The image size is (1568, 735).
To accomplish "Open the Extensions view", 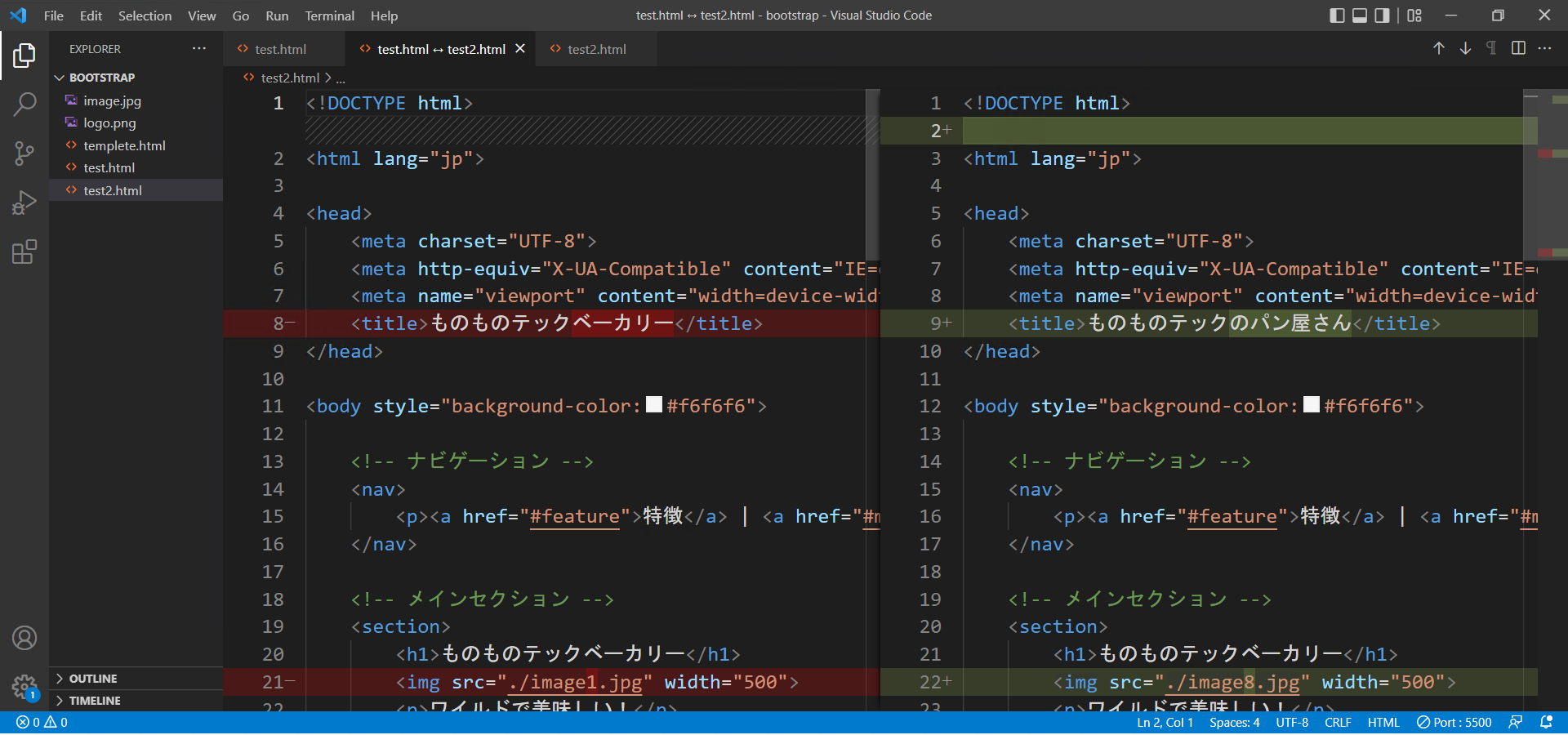I will (x=24, y=252).
